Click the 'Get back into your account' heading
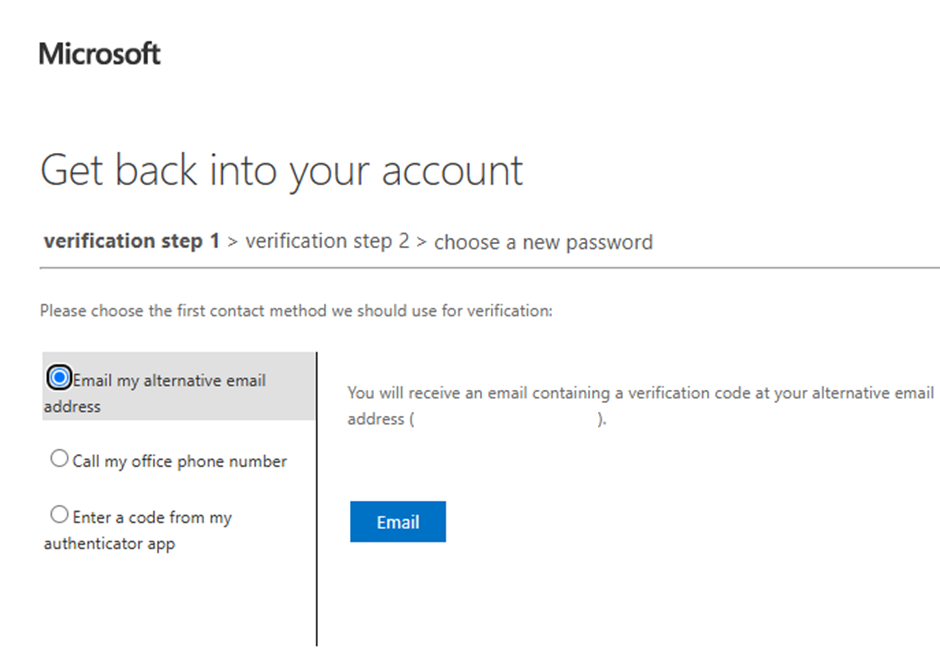This screenshot has height=649, width=940. 282,171
